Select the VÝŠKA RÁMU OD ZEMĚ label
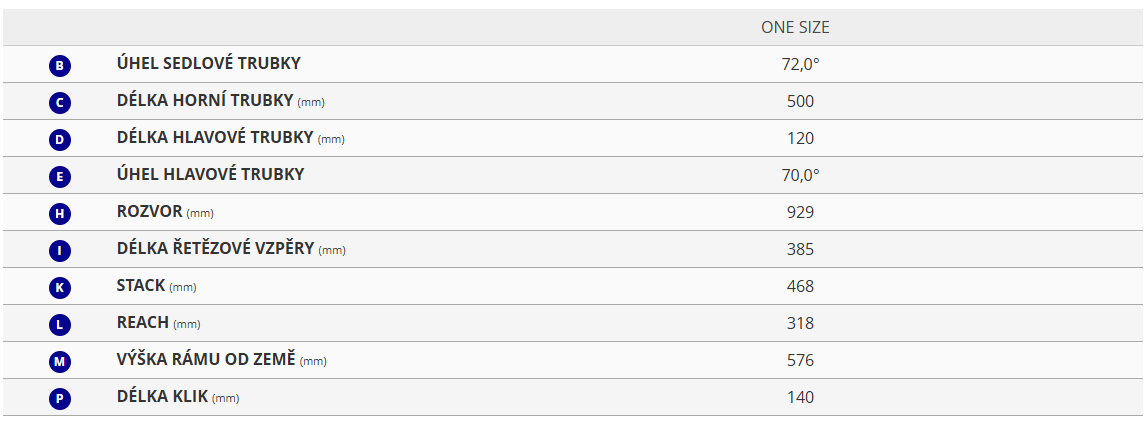Image resolution: width=1145 pixels, height=422 pixels. point(206,360)
